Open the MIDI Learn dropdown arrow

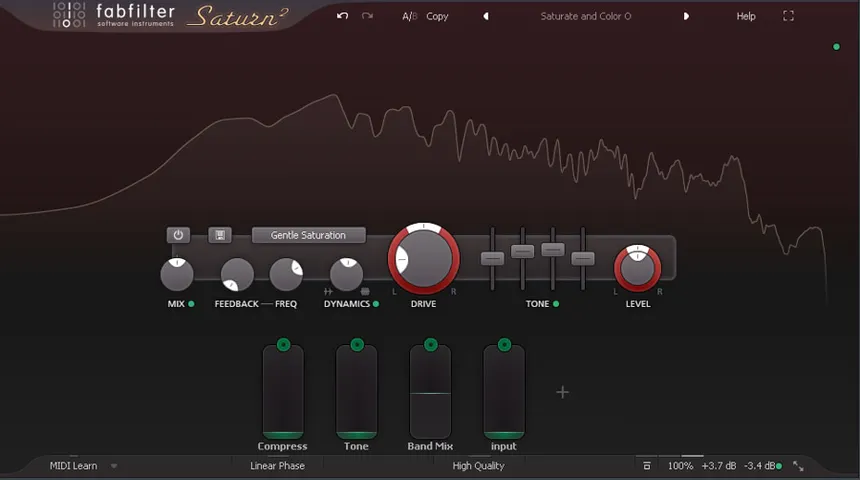coord(114,466)
